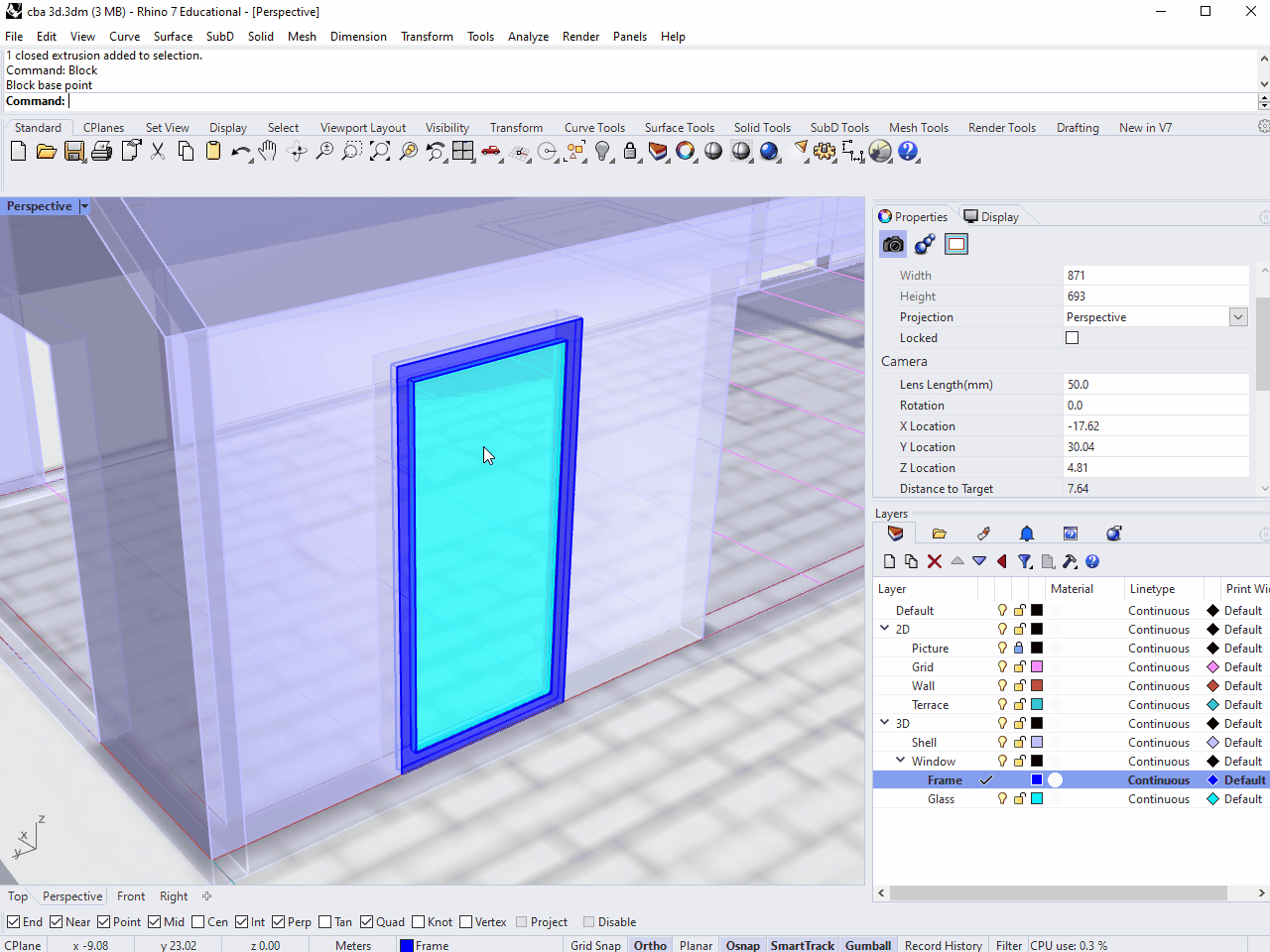Hide the Glass layer via its bulb

1002,798
